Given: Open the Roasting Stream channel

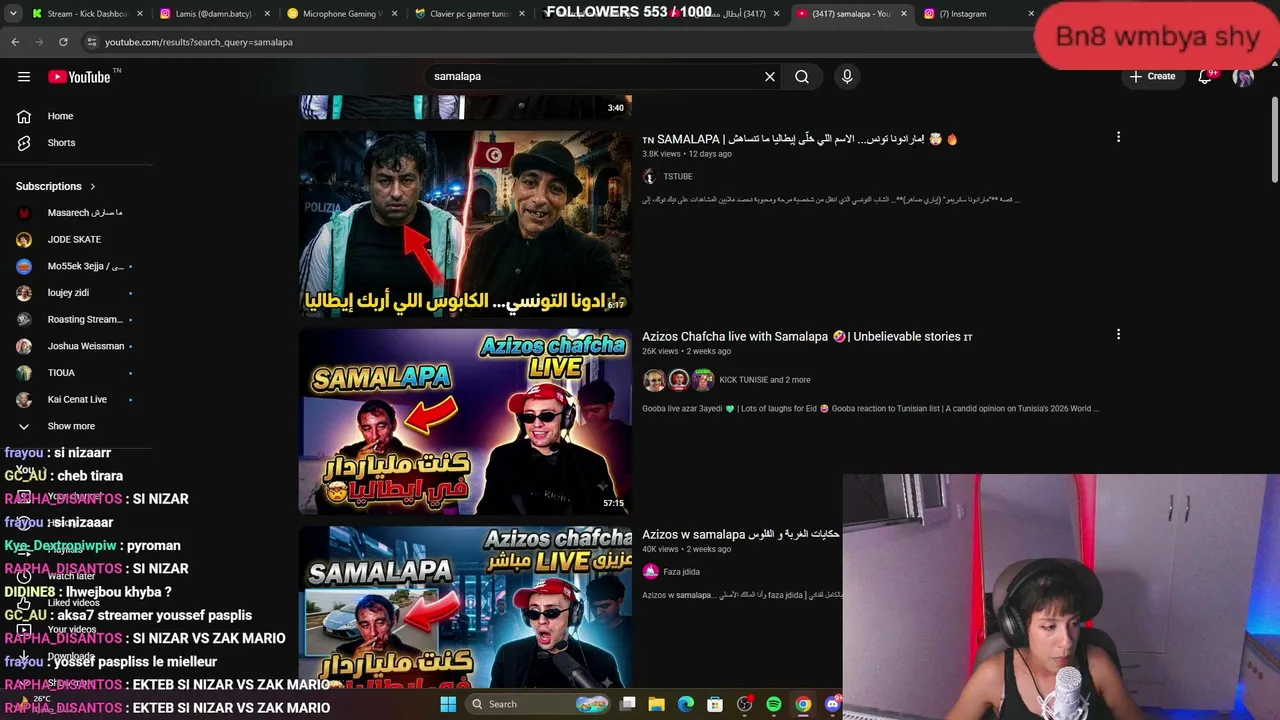Looking at the screenshot, I should click(76, 320).
